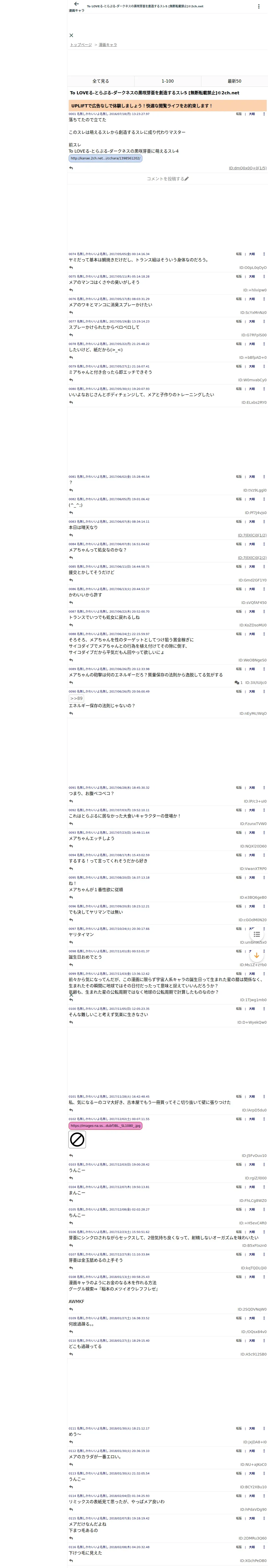Click the reply arrow under post 0079

tap(71, 380)
